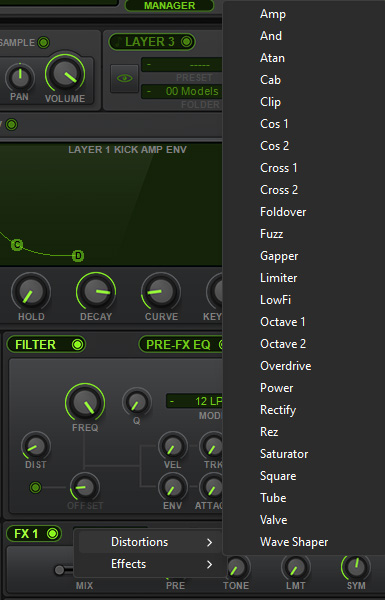The height and width of the screenshot is (600, 385).
Task: Click the SYM knob
Action: click(x=356, y=567)
